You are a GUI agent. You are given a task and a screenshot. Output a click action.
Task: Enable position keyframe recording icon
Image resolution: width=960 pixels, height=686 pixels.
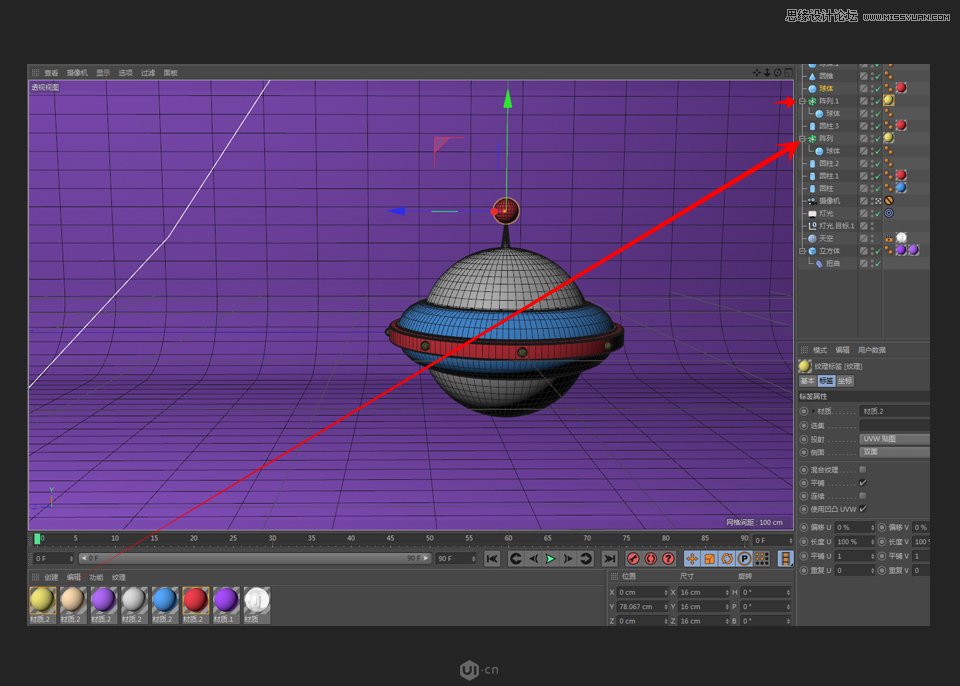[x=690, y=558]
